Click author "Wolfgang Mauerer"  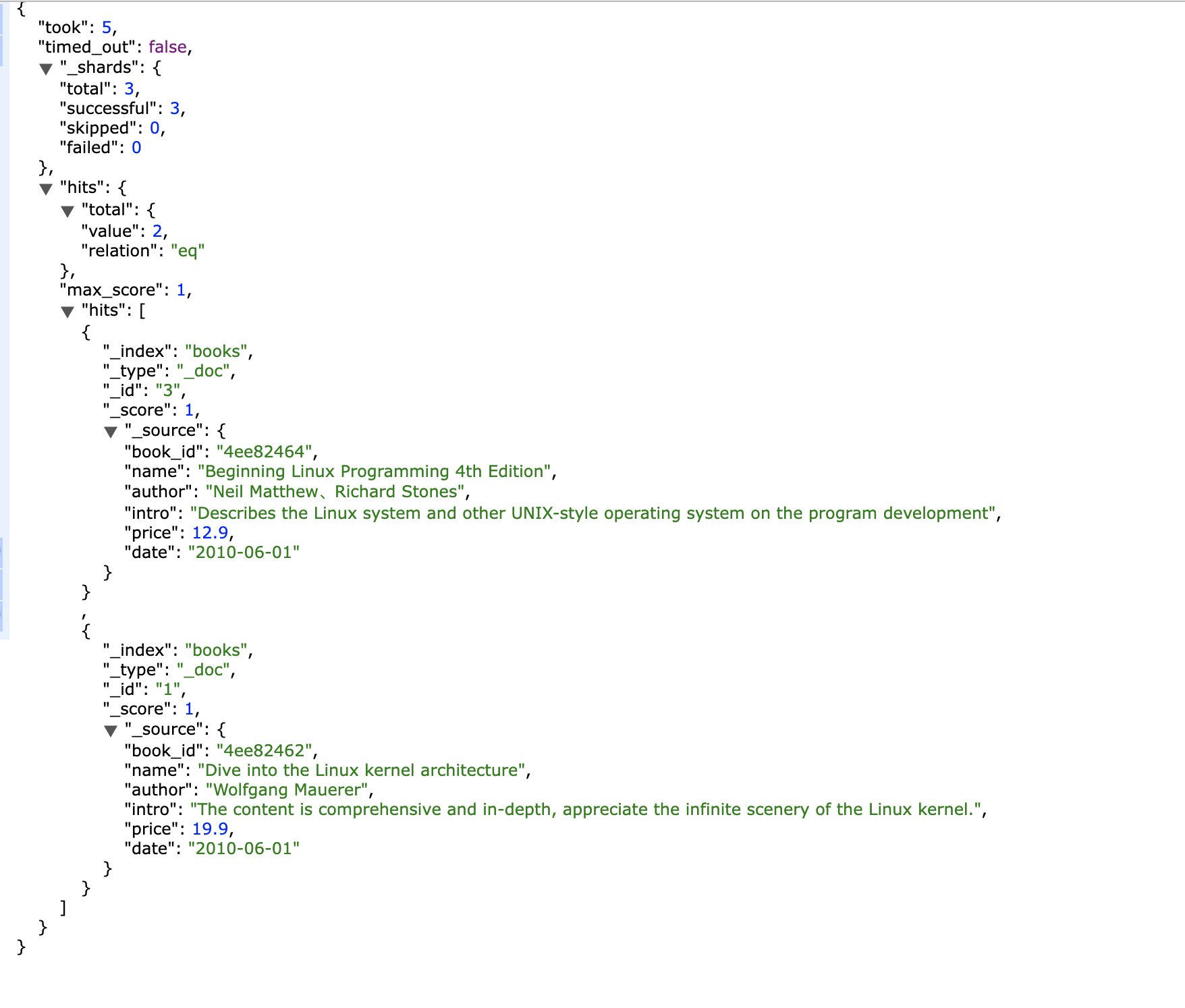pos(287,790)
